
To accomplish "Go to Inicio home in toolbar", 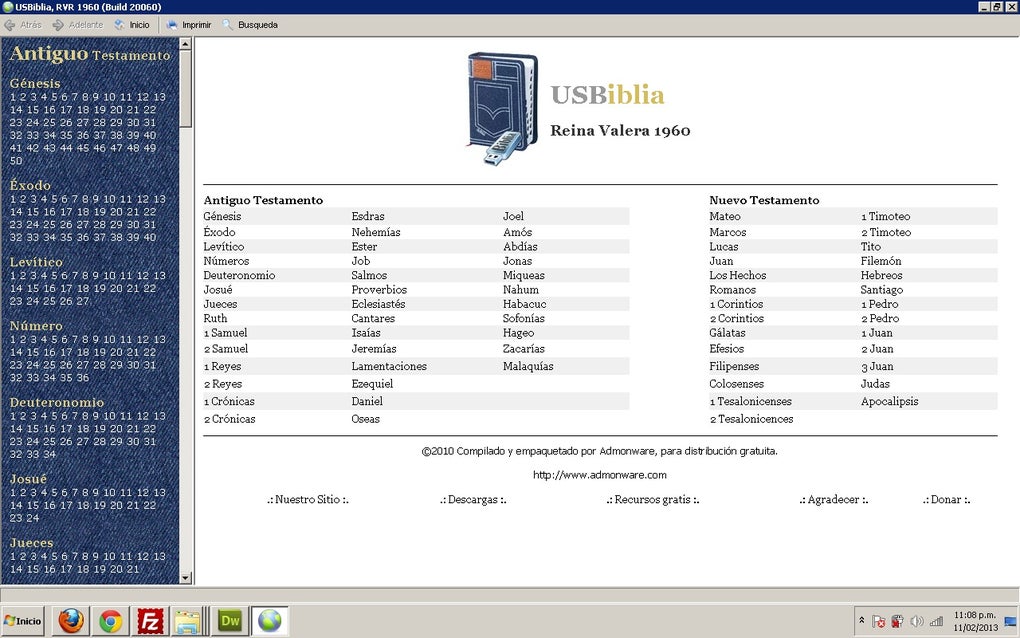I will [132, 25].
